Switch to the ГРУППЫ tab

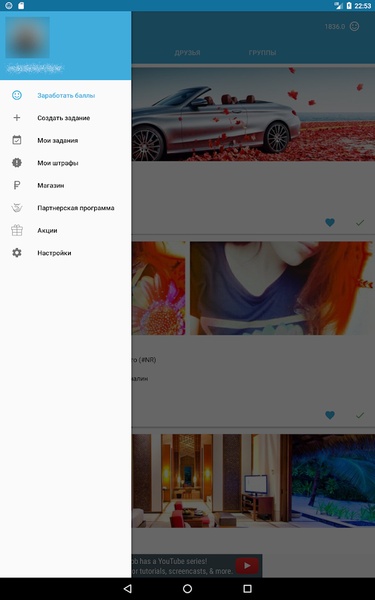coord(262,53)
